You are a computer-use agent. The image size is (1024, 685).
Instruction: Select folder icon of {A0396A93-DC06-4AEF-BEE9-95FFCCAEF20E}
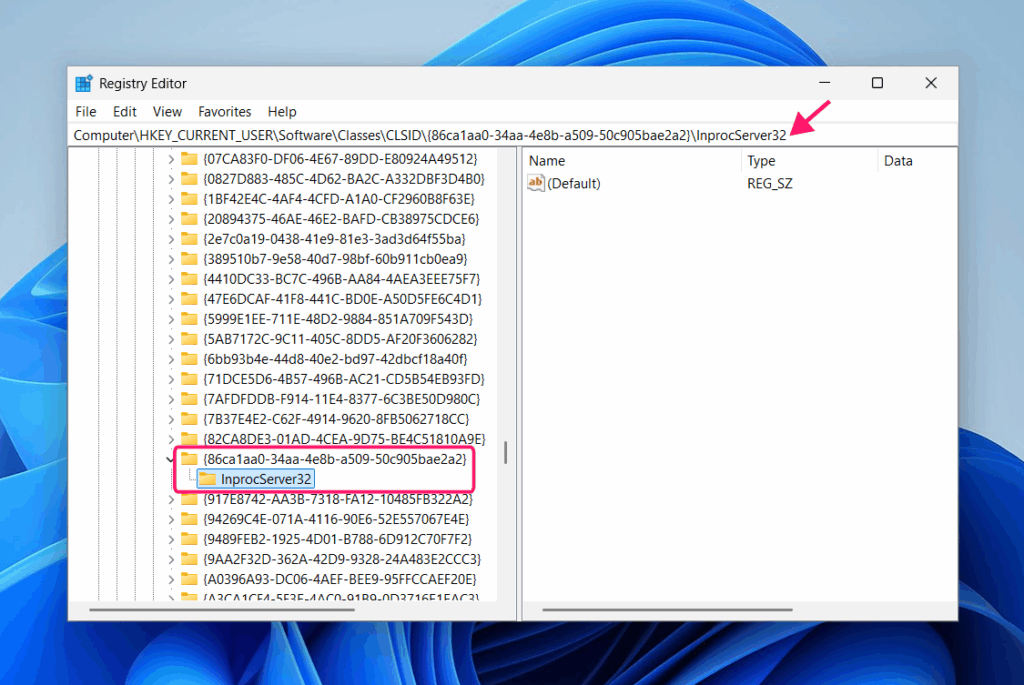(189, 579)
